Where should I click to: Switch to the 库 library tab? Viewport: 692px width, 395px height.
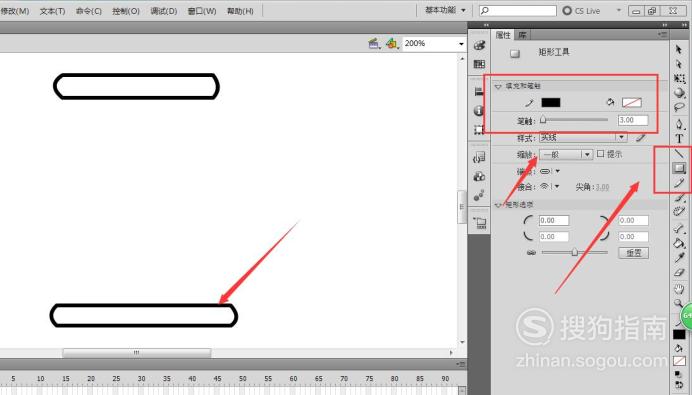(522, 35)
